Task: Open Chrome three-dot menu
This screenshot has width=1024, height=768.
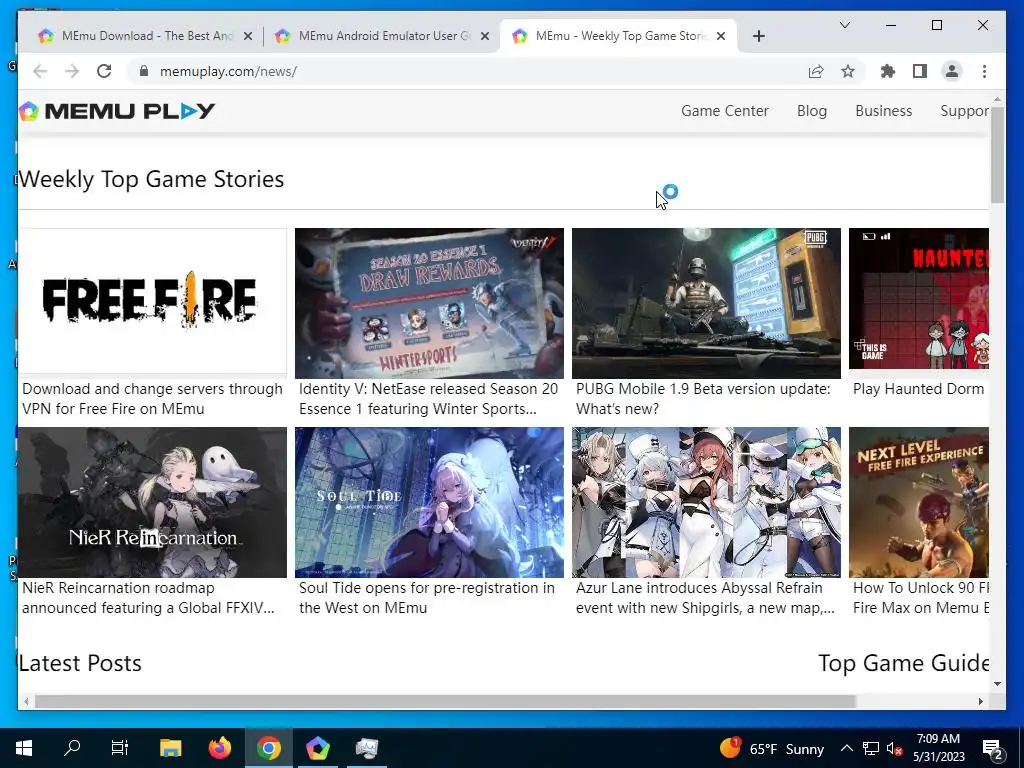Action: 984,71
